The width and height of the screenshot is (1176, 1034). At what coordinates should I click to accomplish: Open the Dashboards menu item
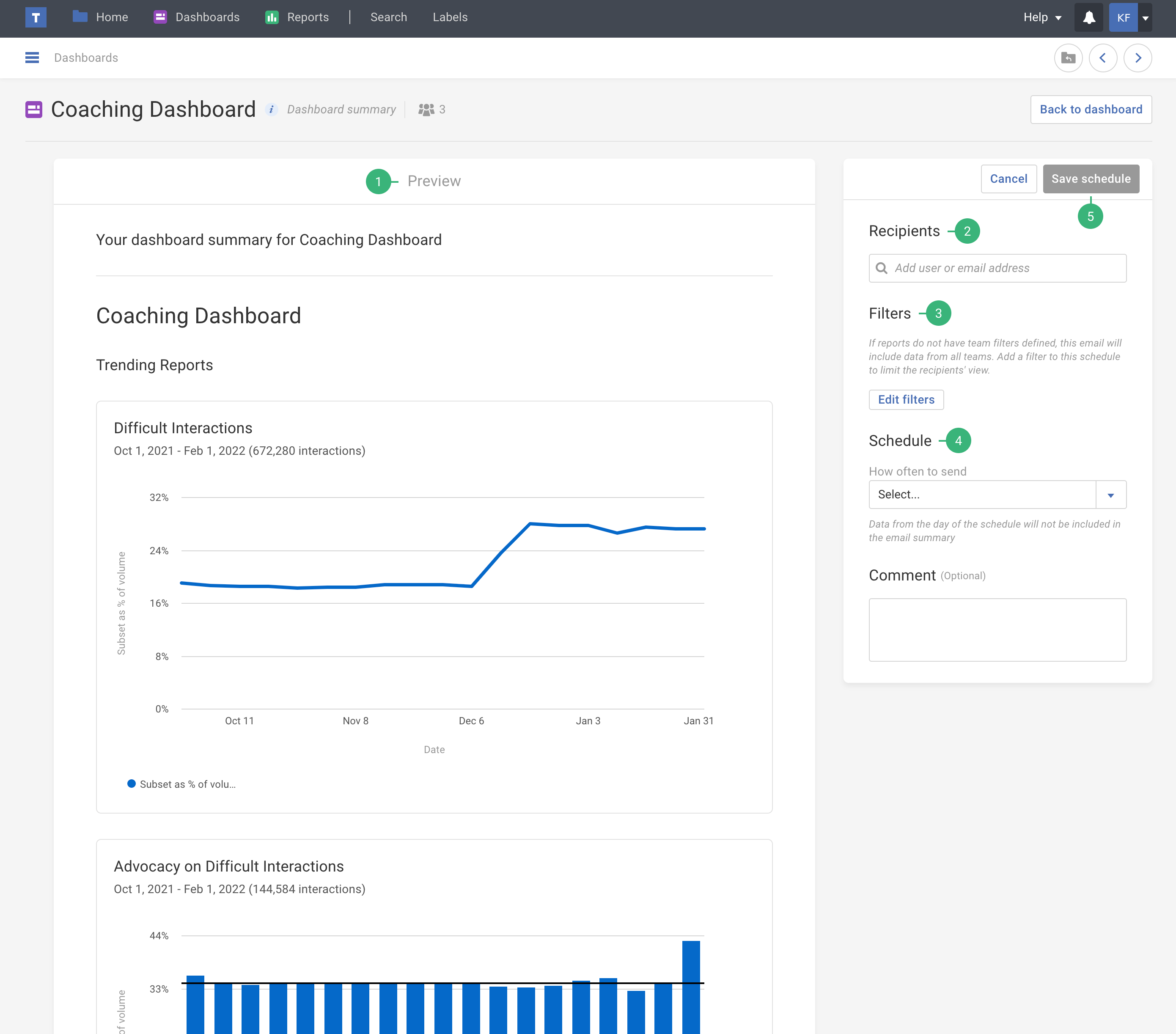(x=197, y=17)
